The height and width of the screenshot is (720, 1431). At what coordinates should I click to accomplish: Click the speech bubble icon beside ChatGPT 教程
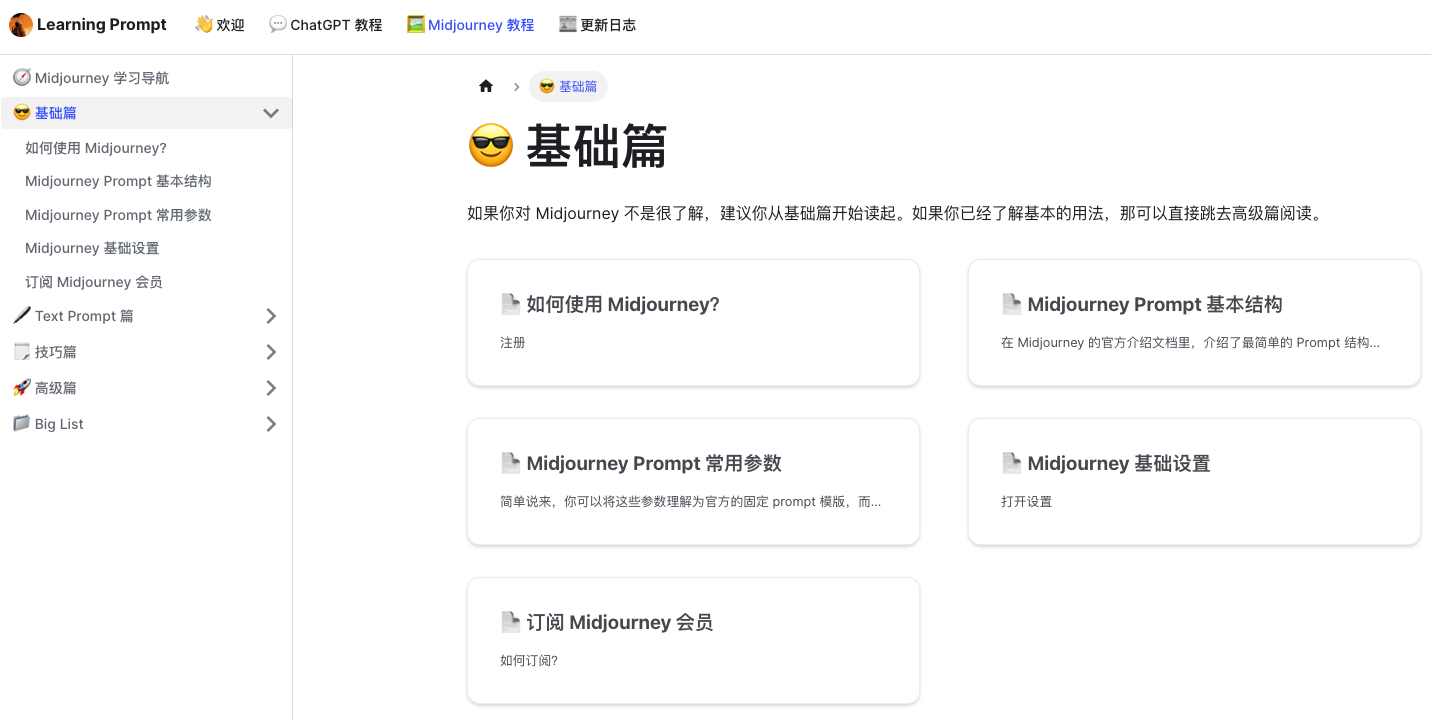(x=278, y=24)
